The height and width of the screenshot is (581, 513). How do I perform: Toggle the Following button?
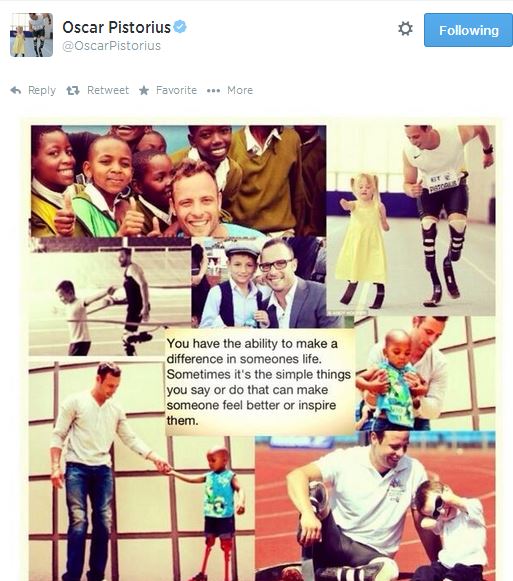tap(468, 30)
